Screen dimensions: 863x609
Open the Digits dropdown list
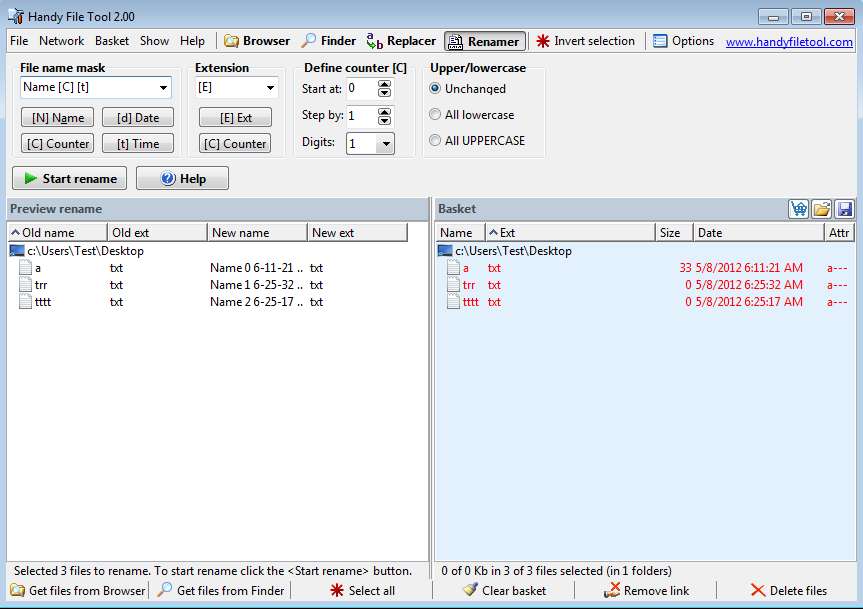[x=385, y=144]
